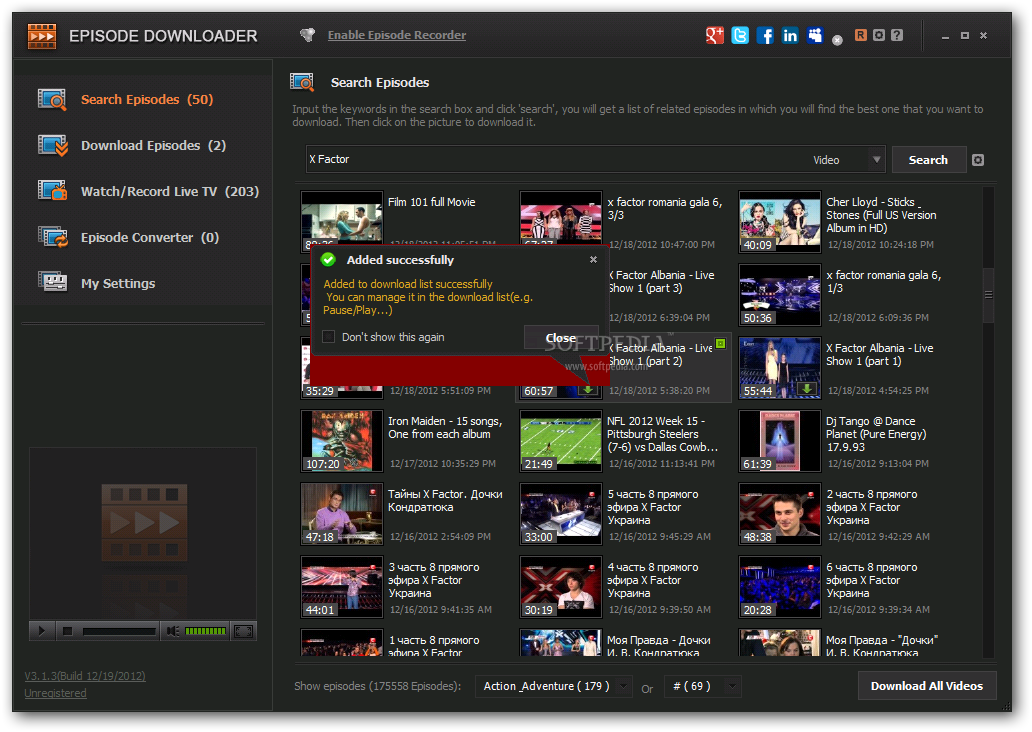Click the Episode Downloader logo icon
Image resolution: width=1032 pixels, height=732 pixels.
42,36
